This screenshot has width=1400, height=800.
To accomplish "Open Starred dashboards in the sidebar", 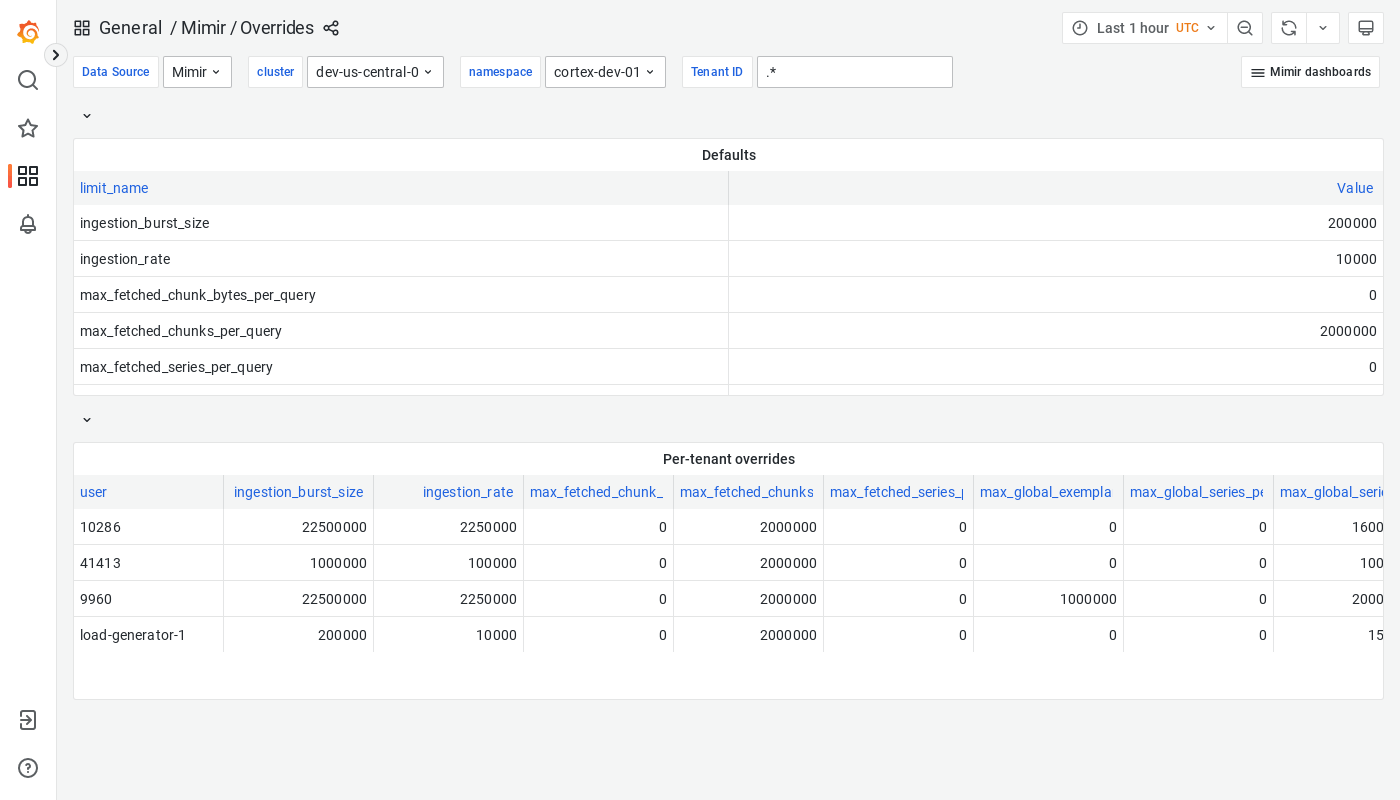I will pyautogui.click(x=27, y=128).
